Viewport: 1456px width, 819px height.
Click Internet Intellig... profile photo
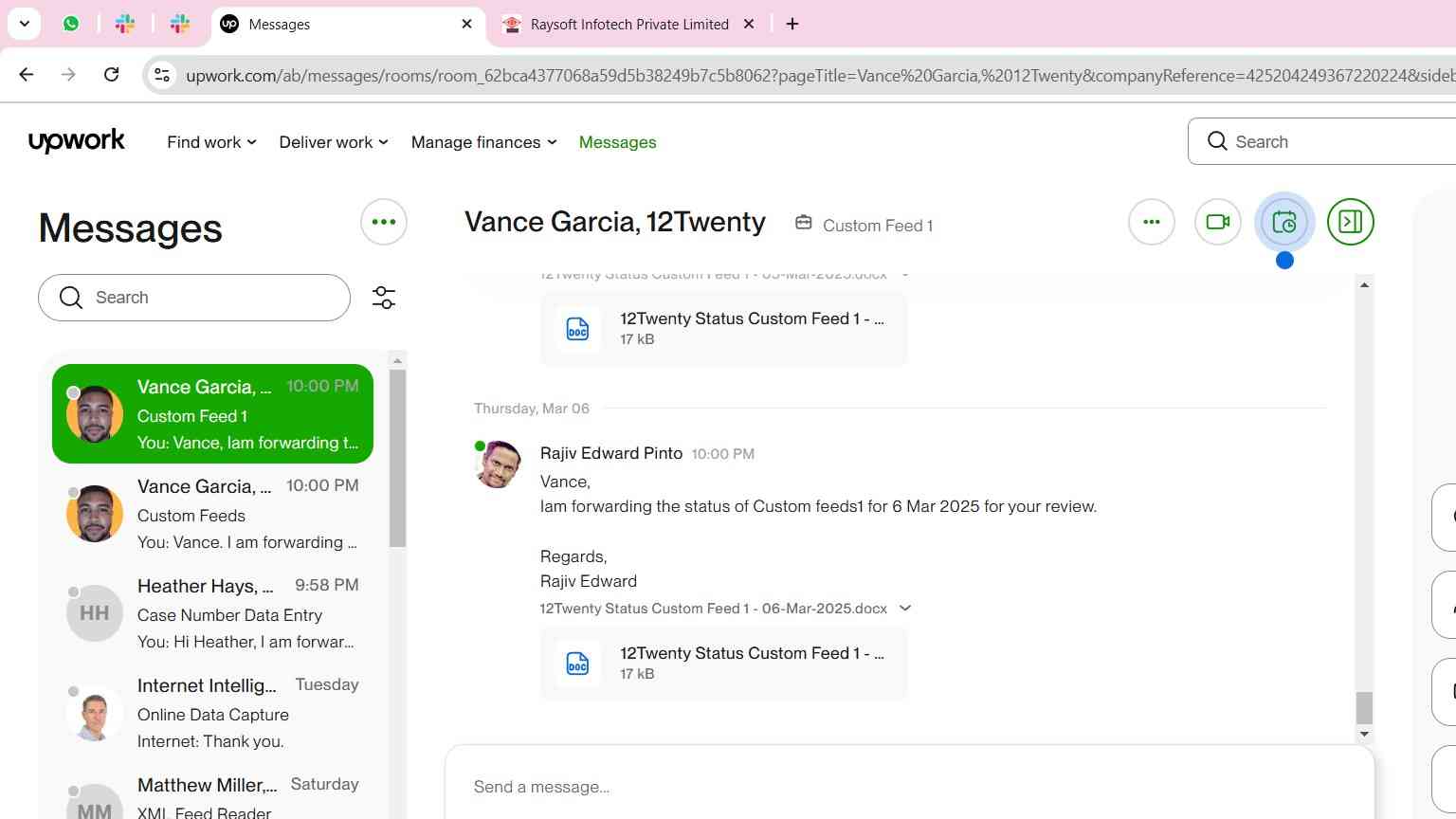tap(95, 713)
